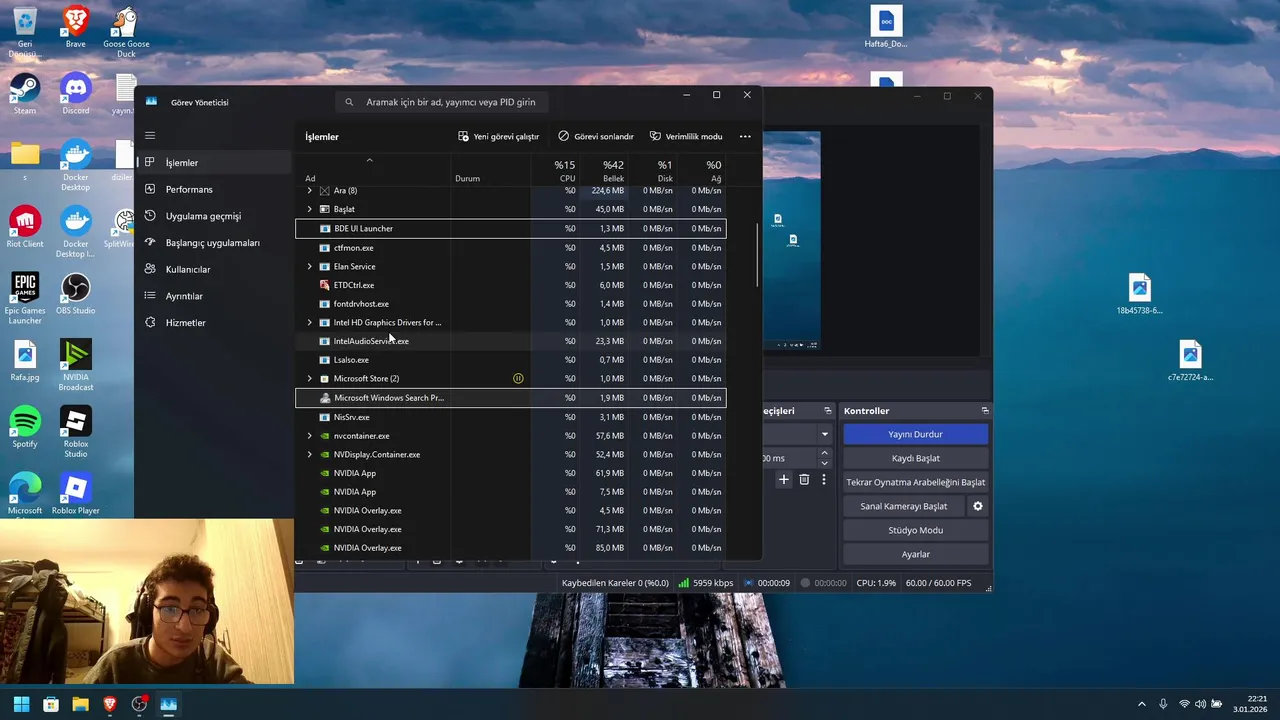Image resolution: width=1280 pixels, height=720 pixels.
Task: Select Microsoft Windows Search process row
Action: coord(511,398)
